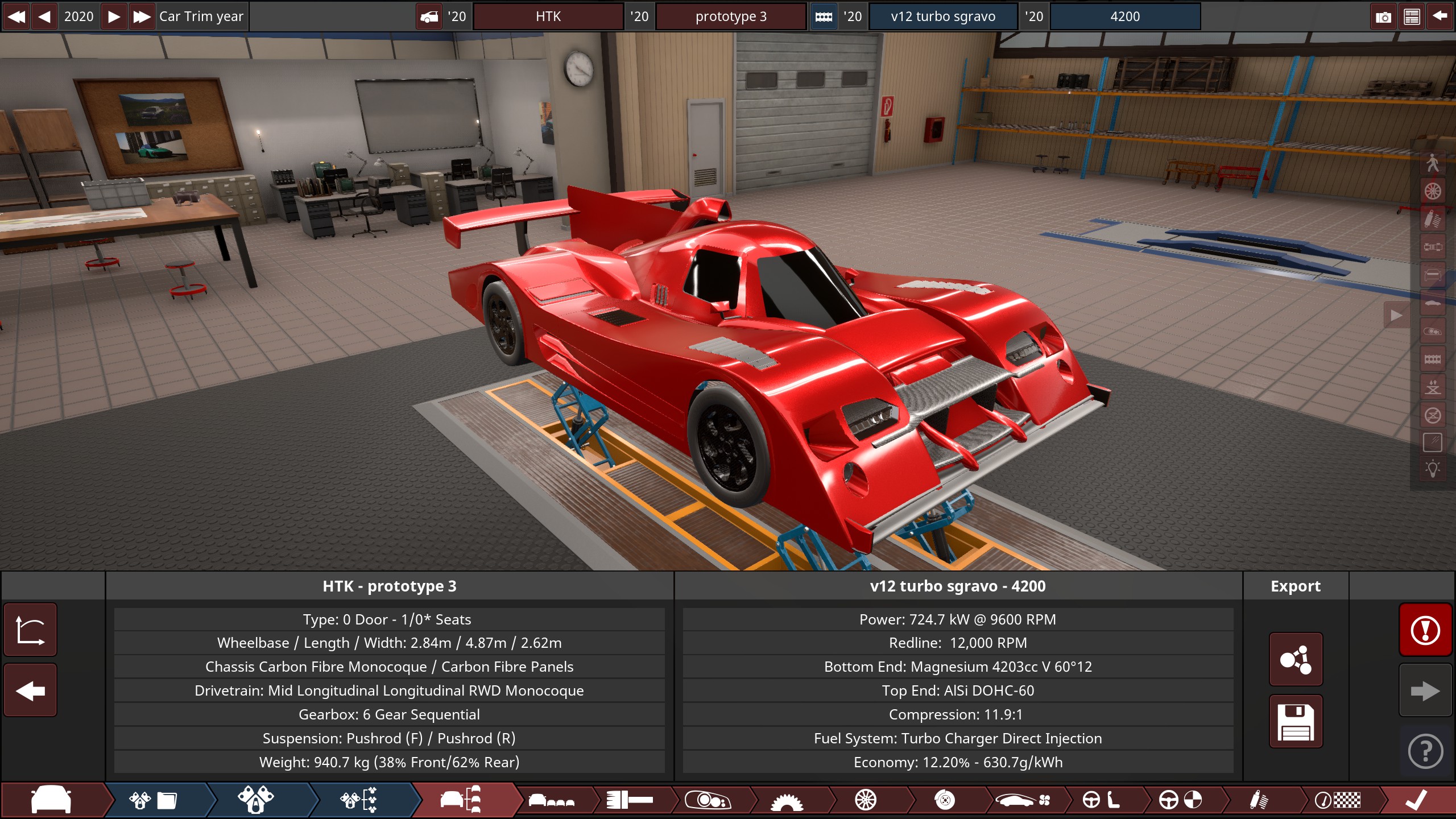Toggle drivetrain axle view in right sidebar

tap(1433, 247)
